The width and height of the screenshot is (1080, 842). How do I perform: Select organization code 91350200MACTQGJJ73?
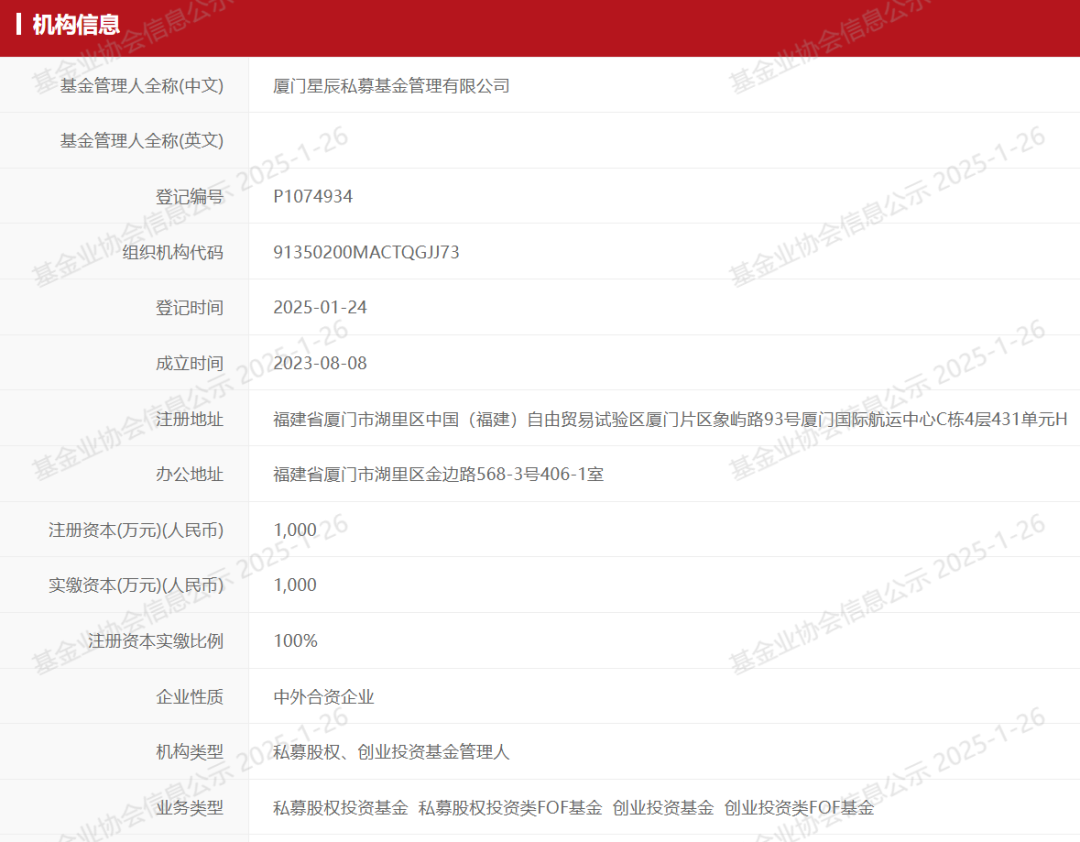point(366,252)
